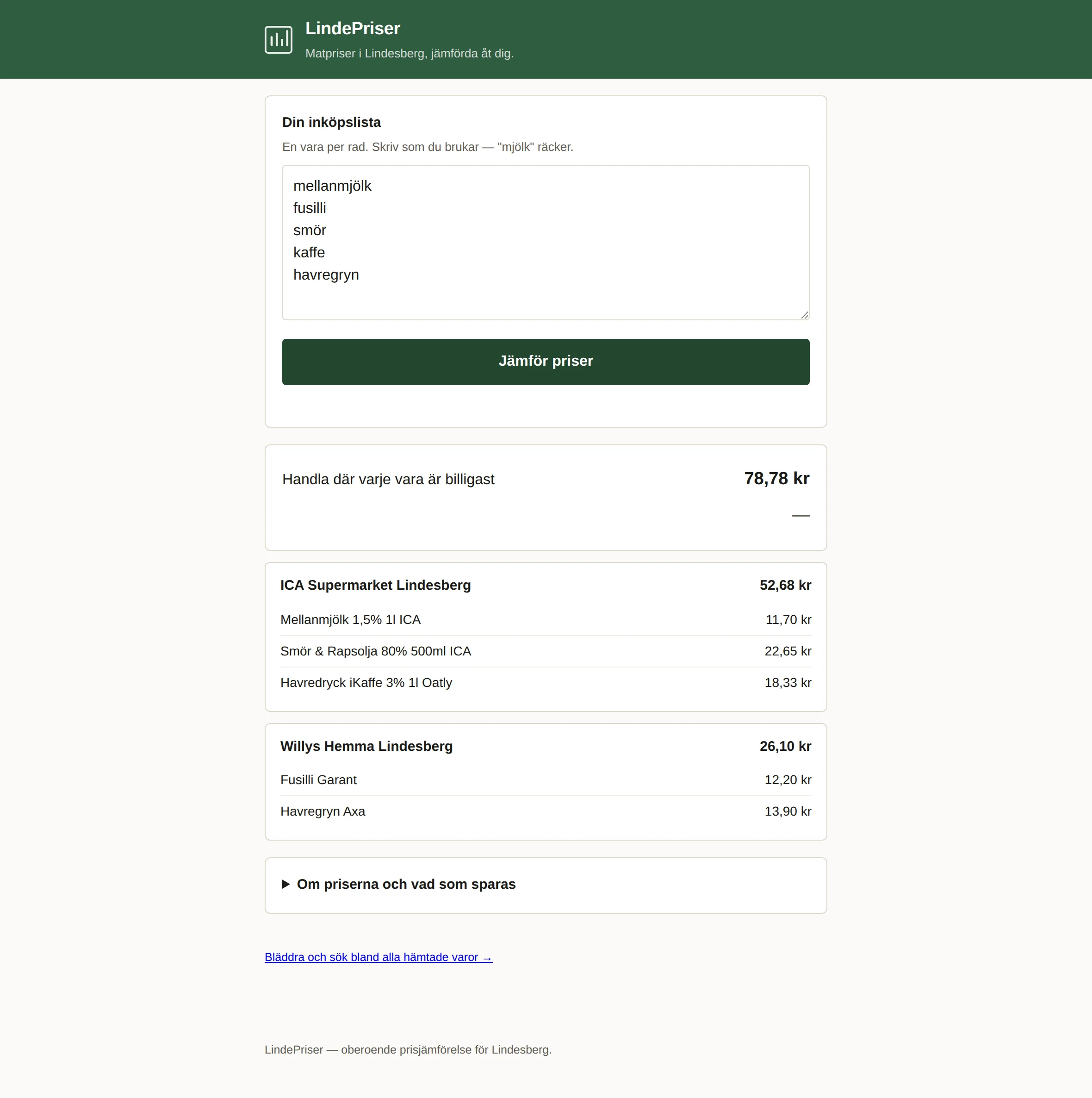Click the LindePriser site title

(352, 28)
